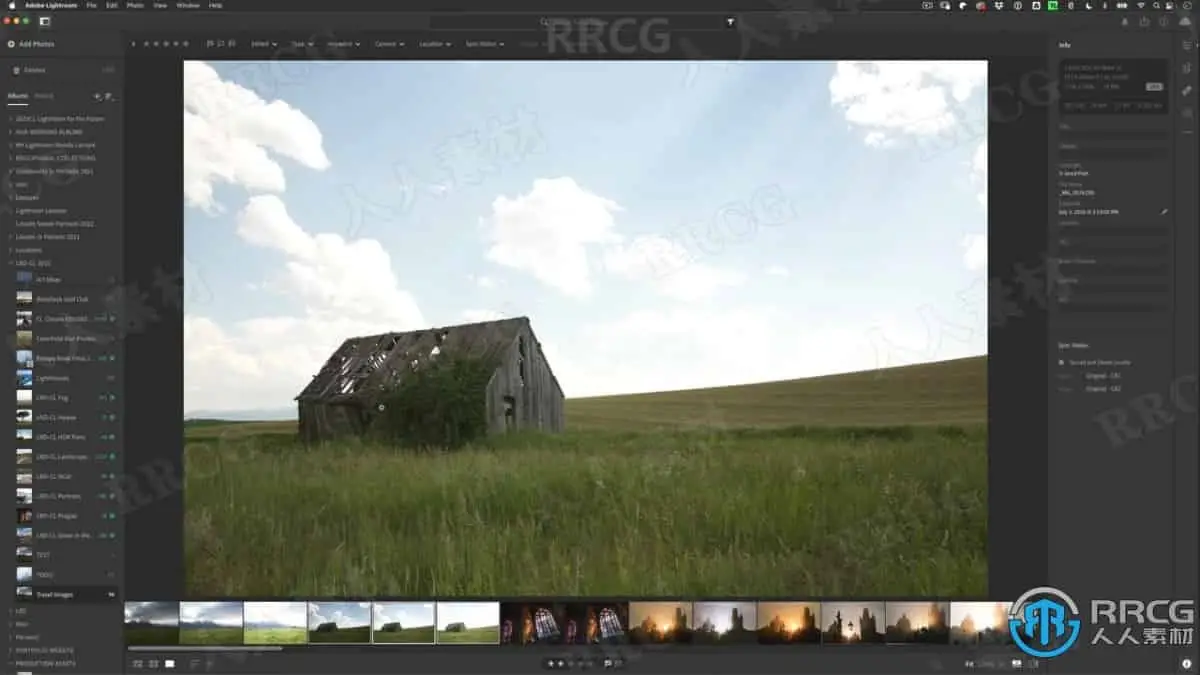Open the notifications bell icon

click(1123, 21)
